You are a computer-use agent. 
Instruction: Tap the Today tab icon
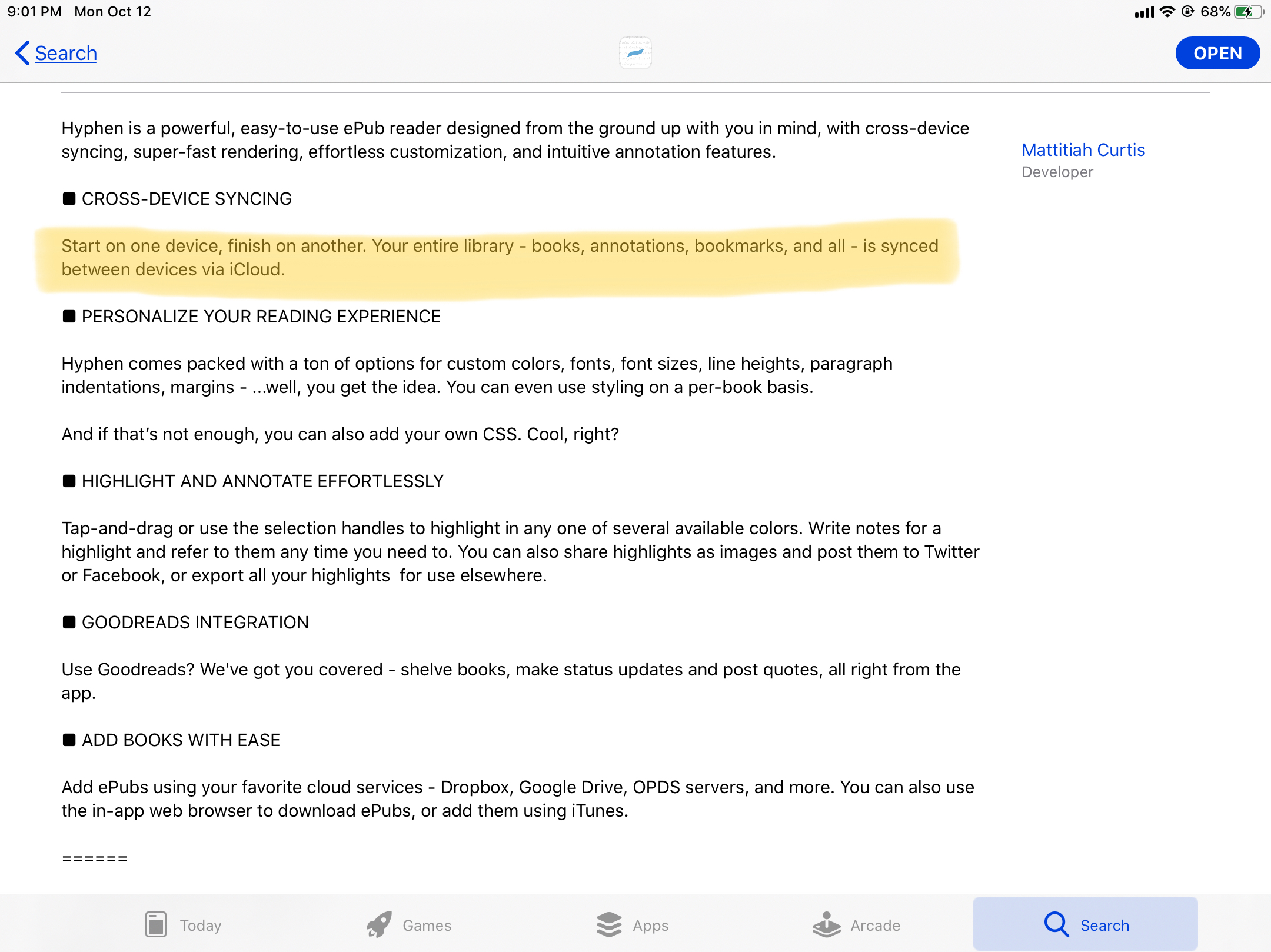point(156,924)
